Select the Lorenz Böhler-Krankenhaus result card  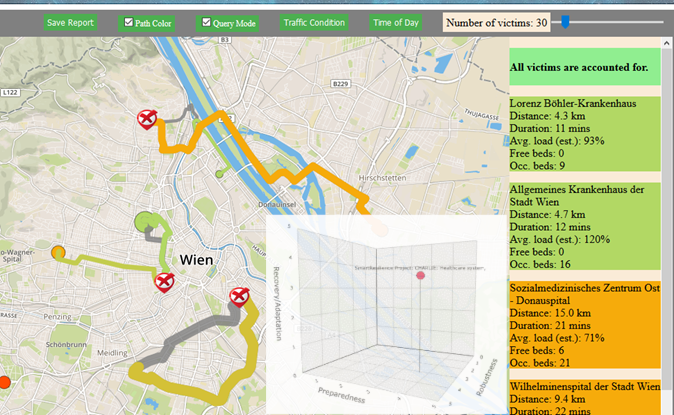pyautogui.click(x=585, y=134)
